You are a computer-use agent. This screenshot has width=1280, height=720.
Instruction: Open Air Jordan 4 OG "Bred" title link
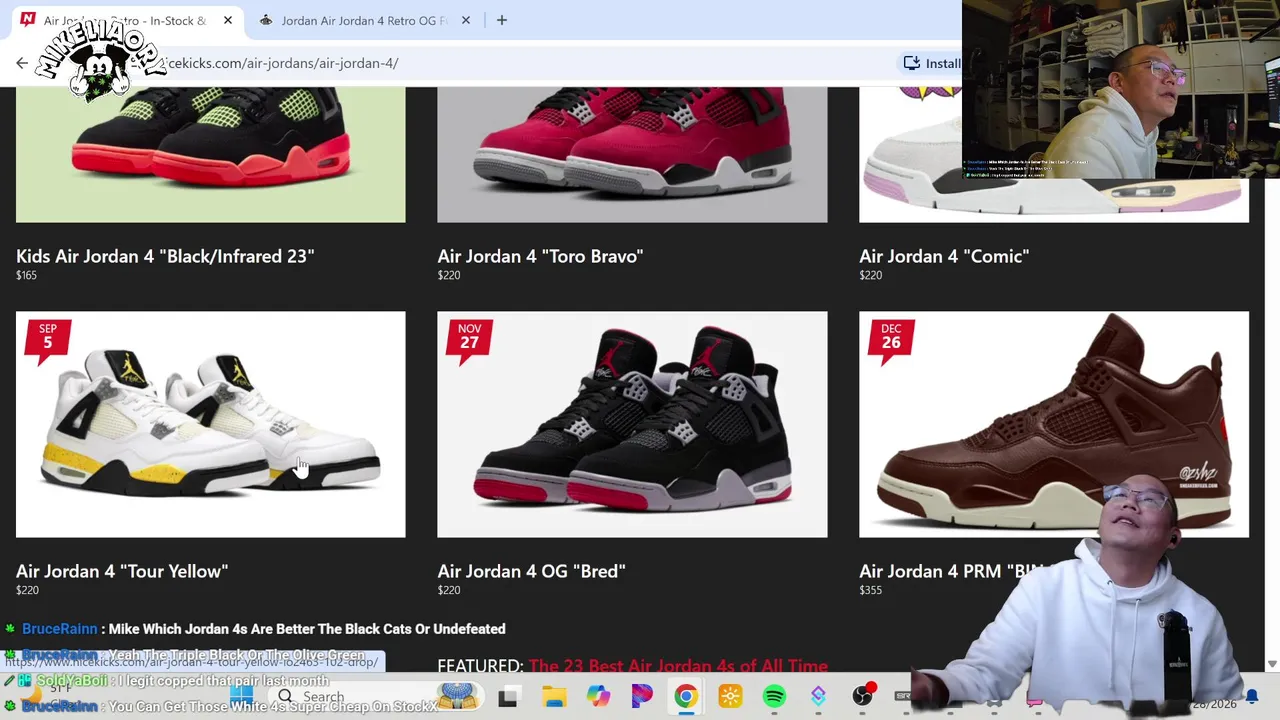point(531,571)
